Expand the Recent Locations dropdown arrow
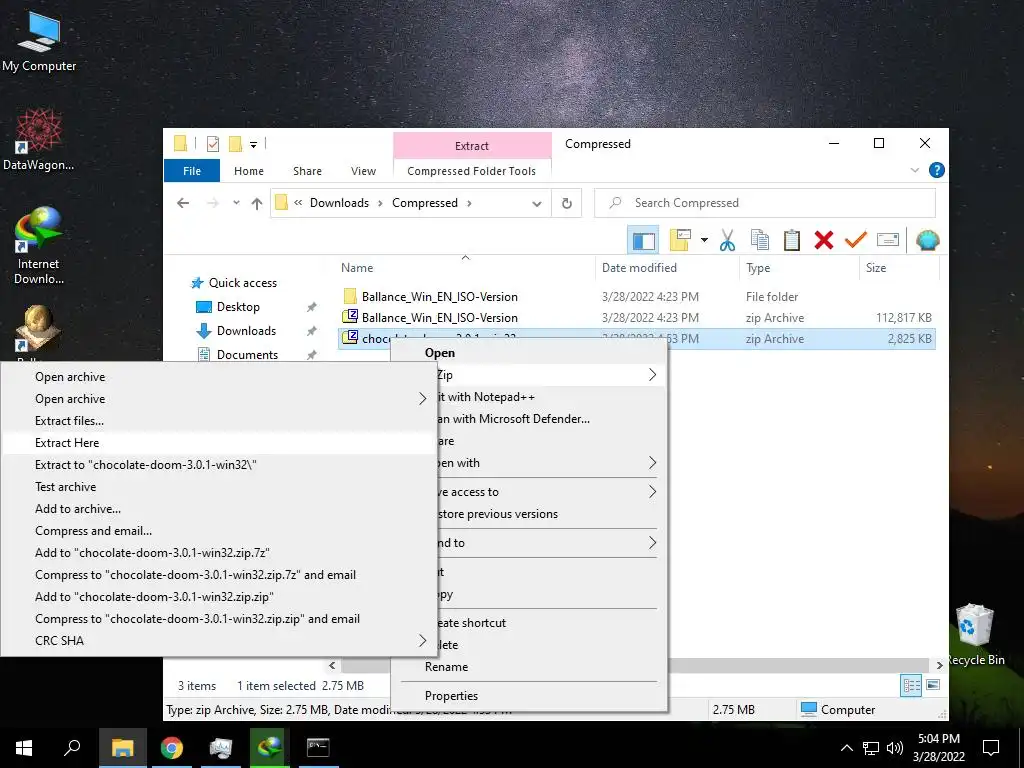This screenshot has height=768, width=1024. click(236, 203)
